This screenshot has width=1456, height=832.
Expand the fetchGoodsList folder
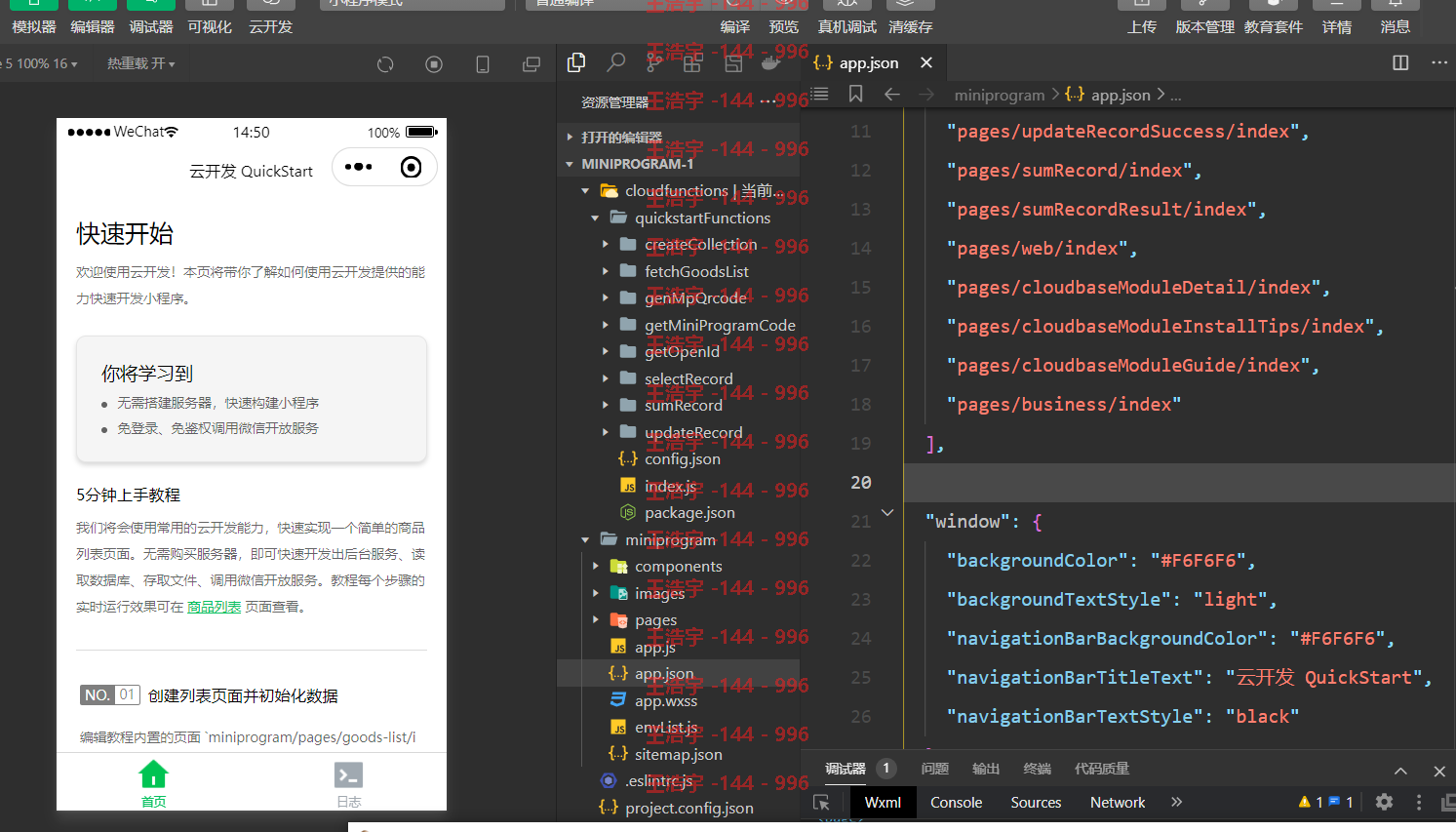(605, 271)
